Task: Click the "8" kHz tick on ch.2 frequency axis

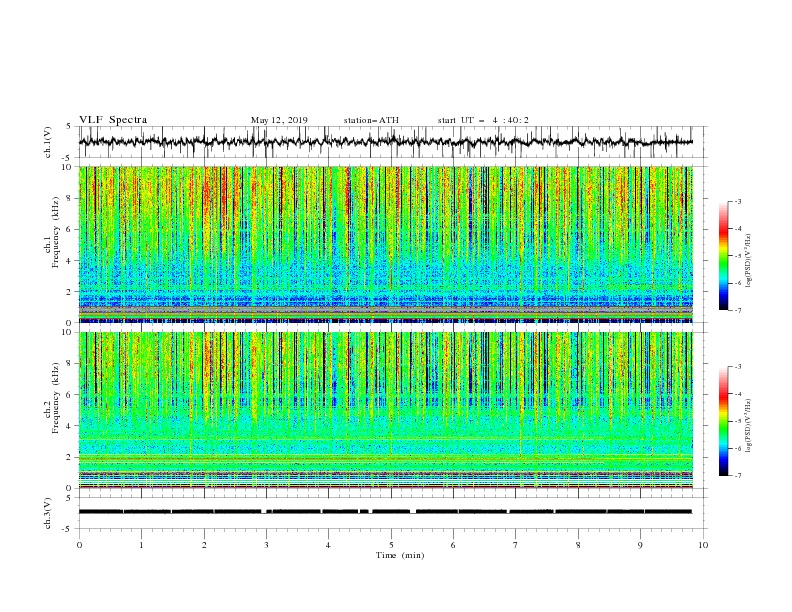Action: coord(70,364)
